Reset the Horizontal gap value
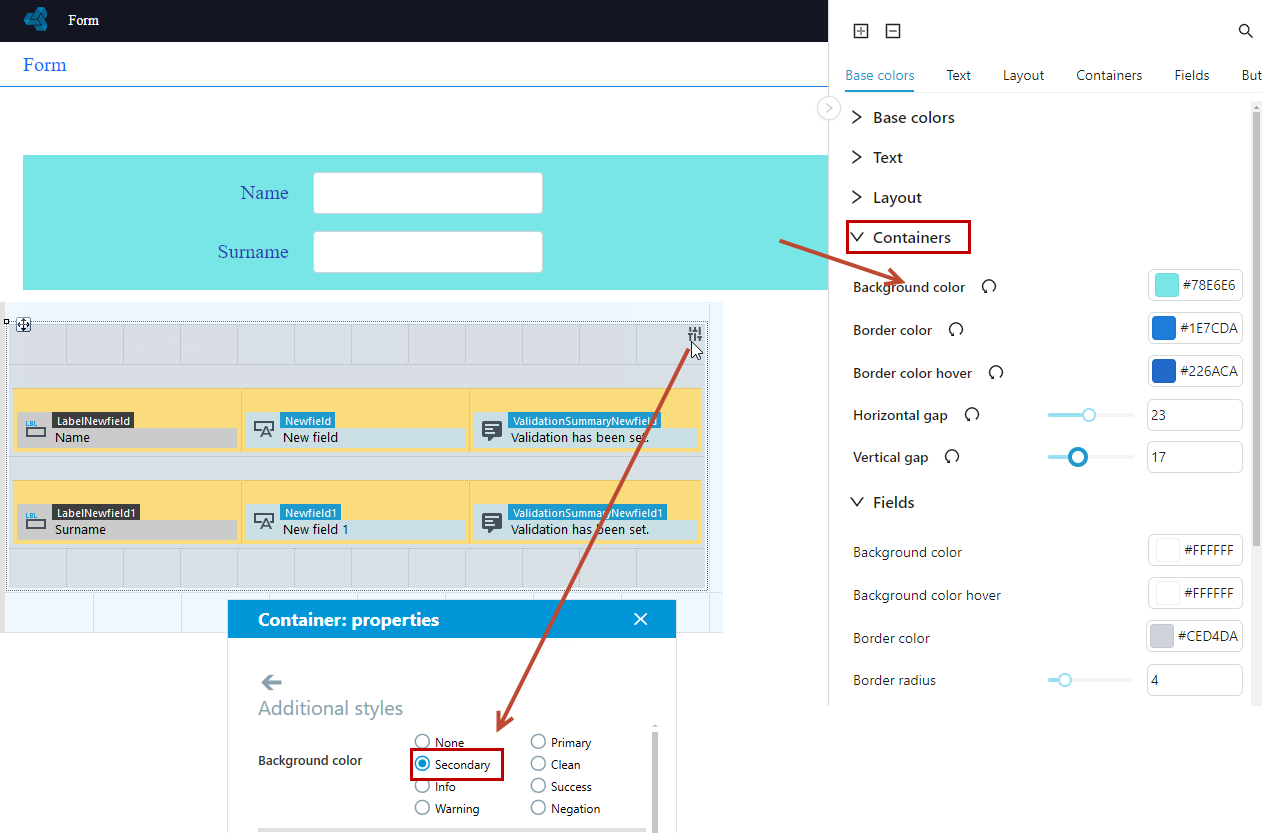Screen dimensions: 1278x833 click(971, 415)
